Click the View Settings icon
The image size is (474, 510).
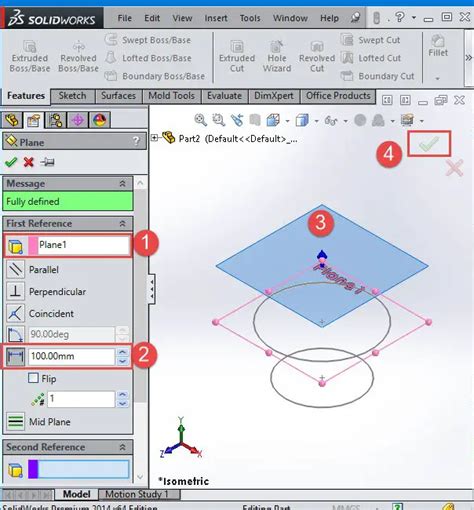click(407, 120)
